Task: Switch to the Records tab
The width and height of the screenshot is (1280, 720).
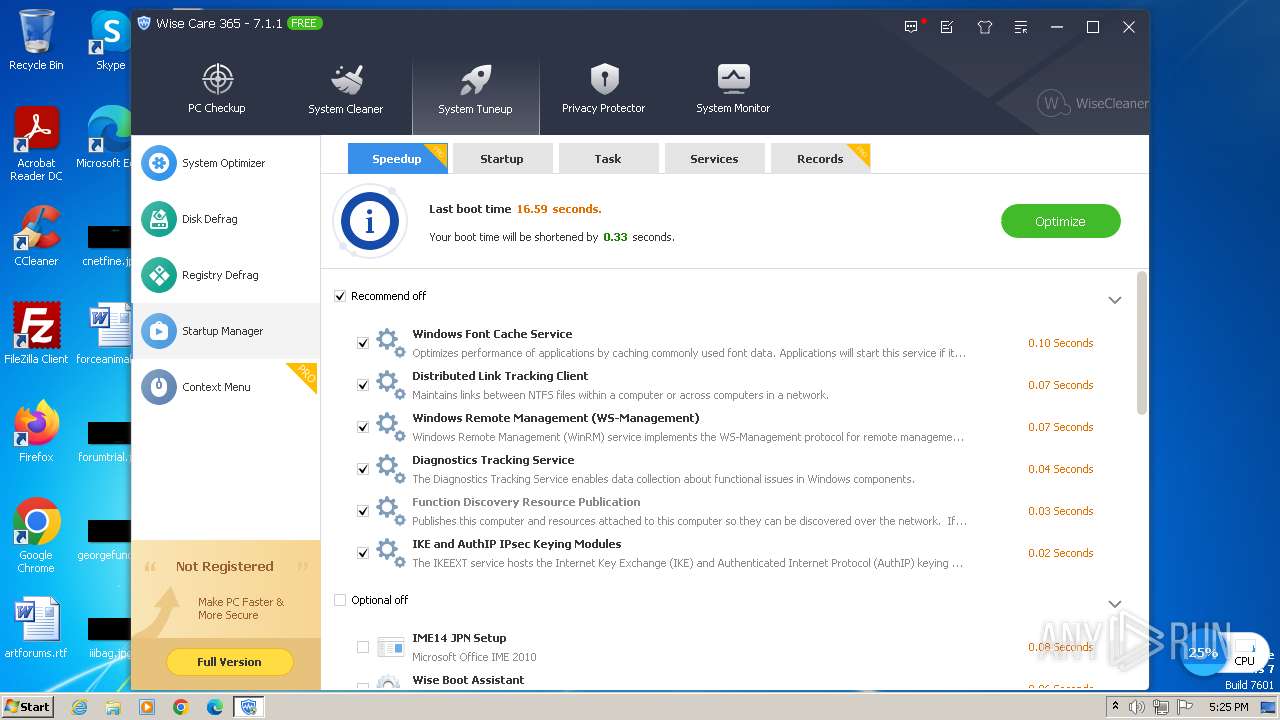Action: coord(820,158)
